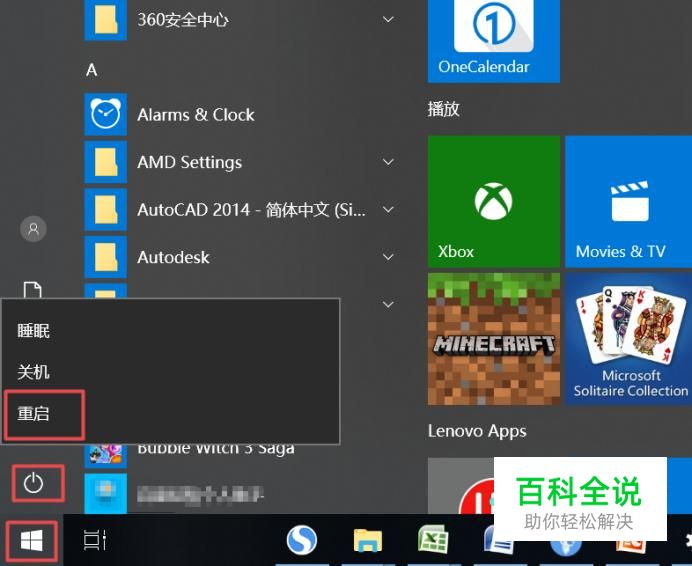
Task: Expand the chevron below Autodesk's
Action: [x=388, y=304]
